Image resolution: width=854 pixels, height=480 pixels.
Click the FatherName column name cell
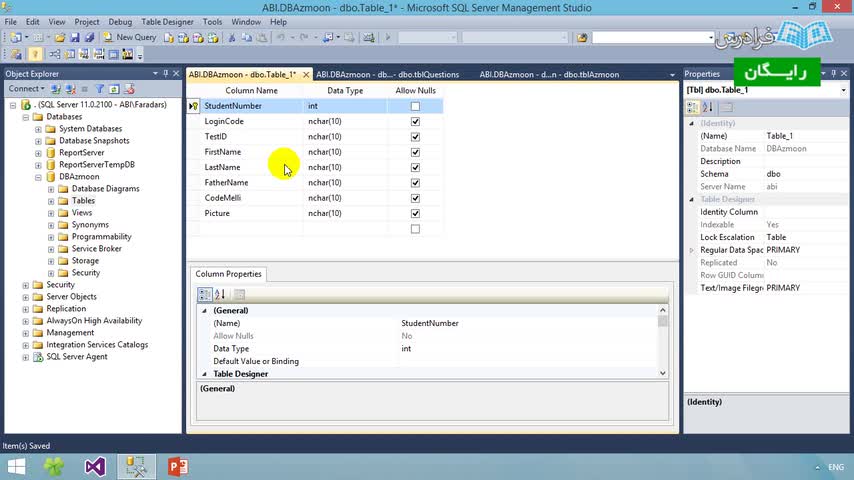(251, 183)
